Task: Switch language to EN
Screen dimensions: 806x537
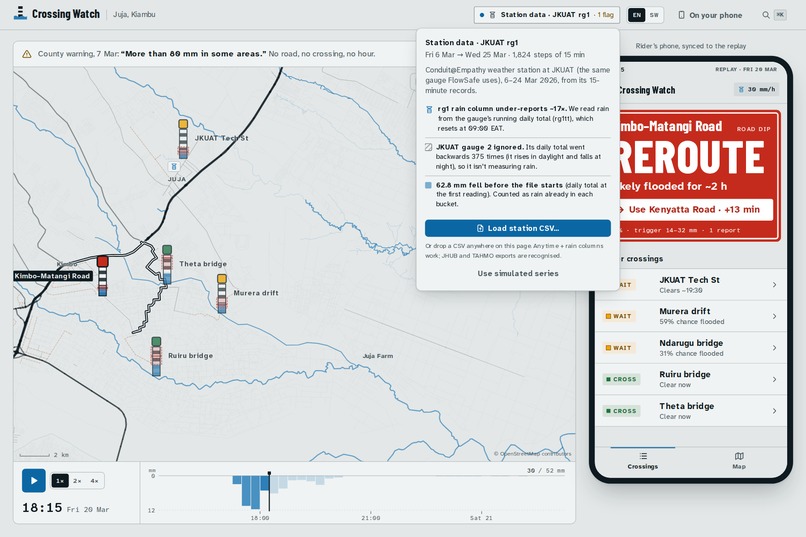Action: point(636,15)
